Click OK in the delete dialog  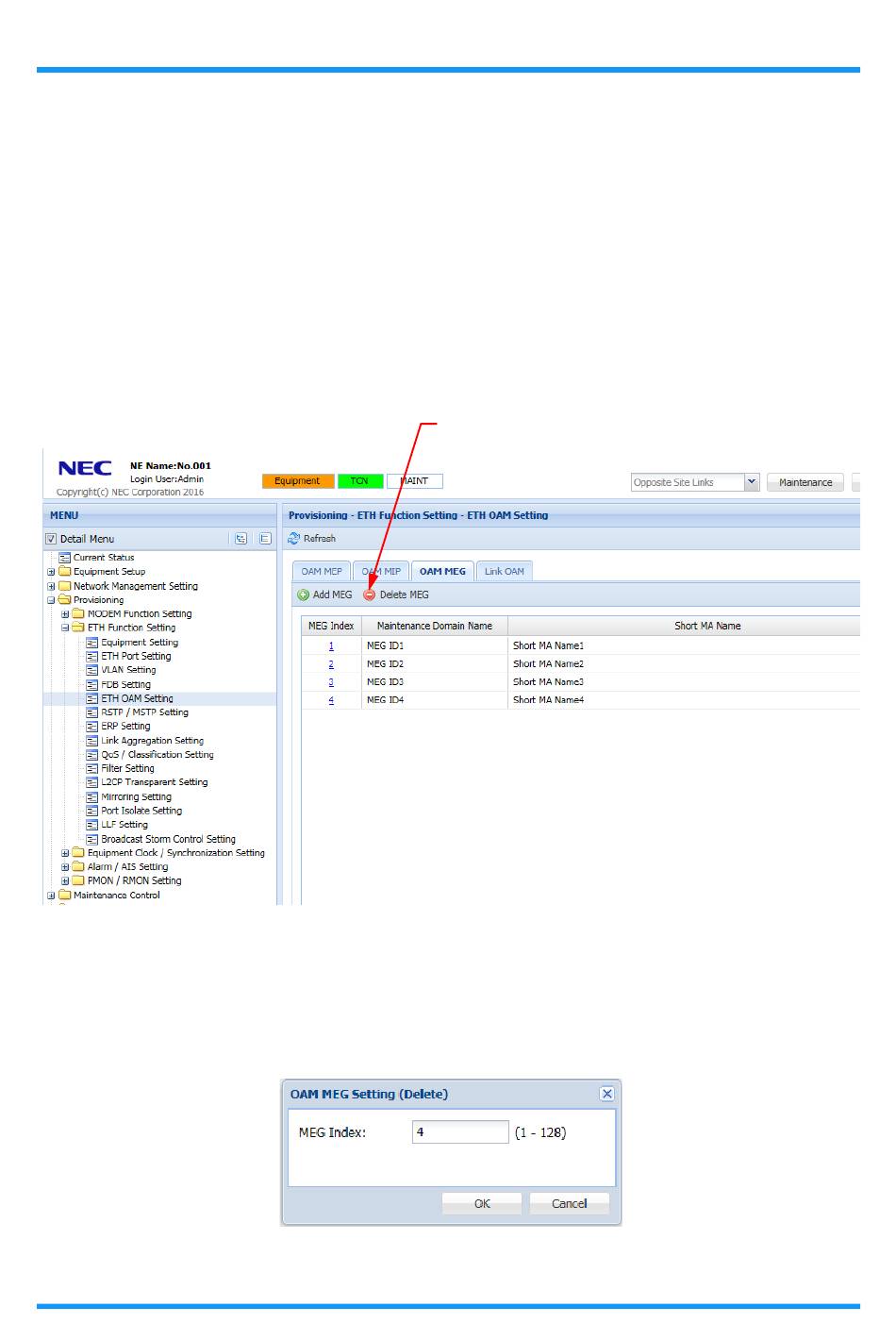click(482, 1204)
